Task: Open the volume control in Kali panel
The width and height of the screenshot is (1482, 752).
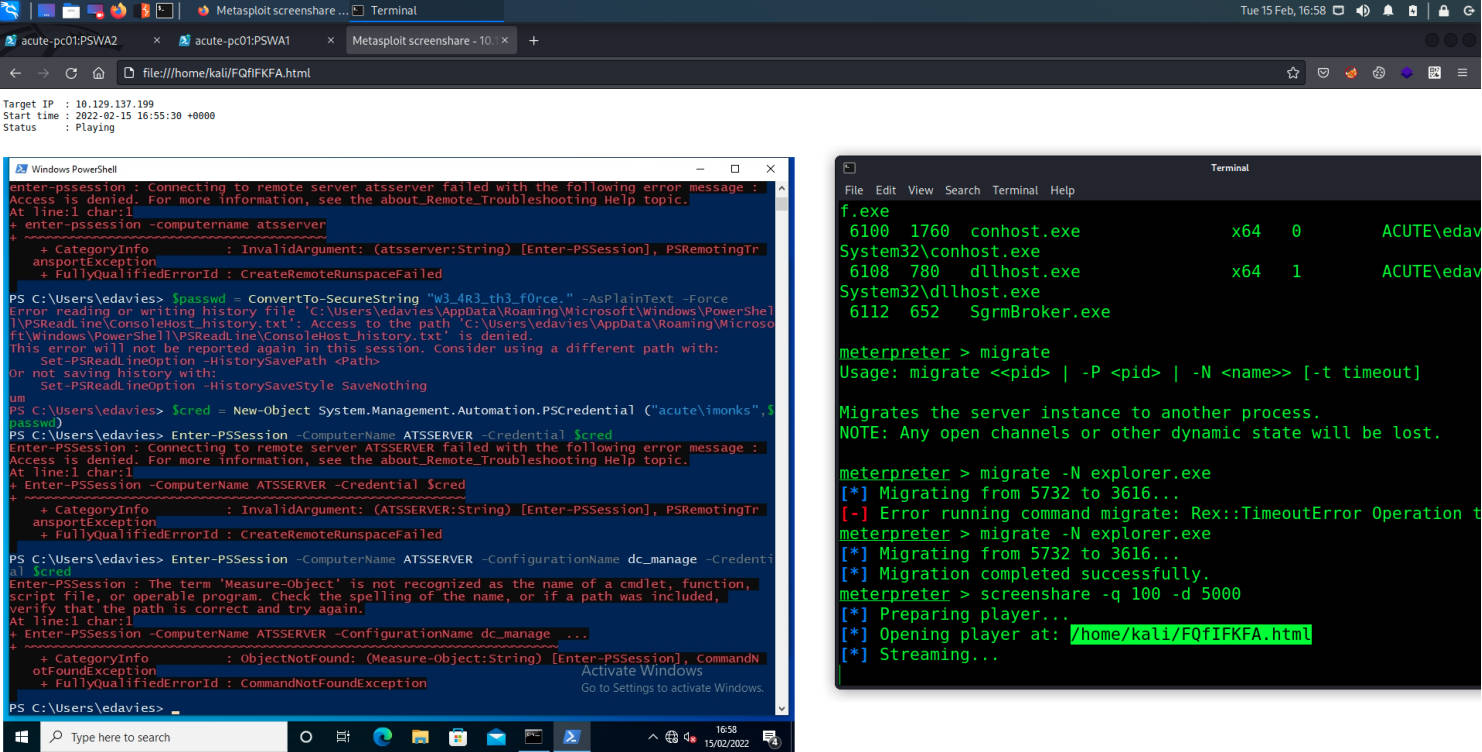Action: (x=1363, y=11)
